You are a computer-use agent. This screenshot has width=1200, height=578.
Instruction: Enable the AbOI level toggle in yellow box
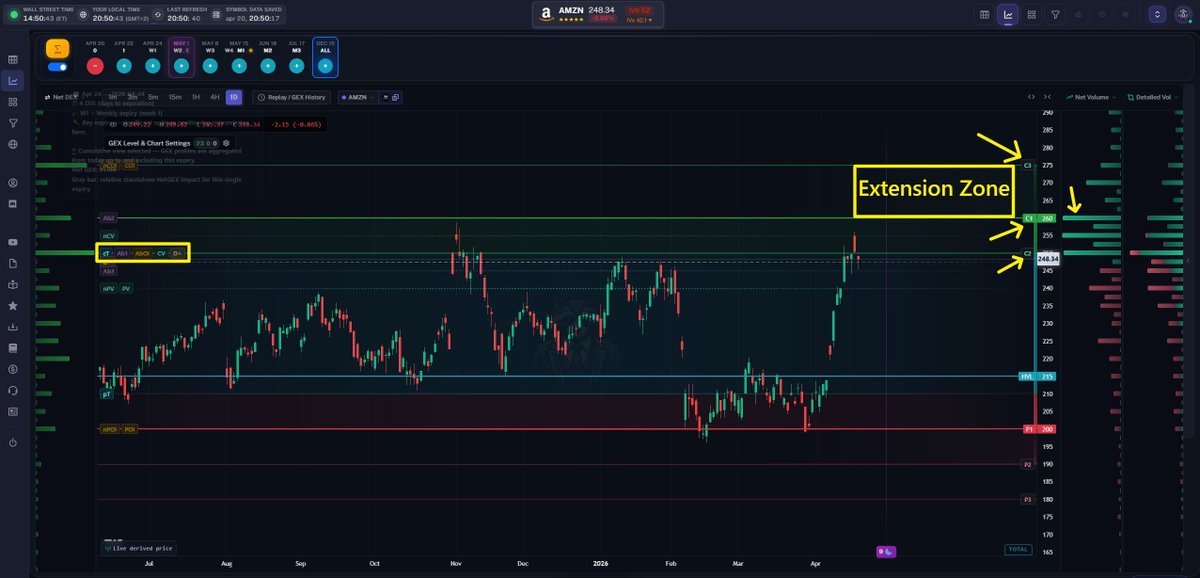coord(142,253)
